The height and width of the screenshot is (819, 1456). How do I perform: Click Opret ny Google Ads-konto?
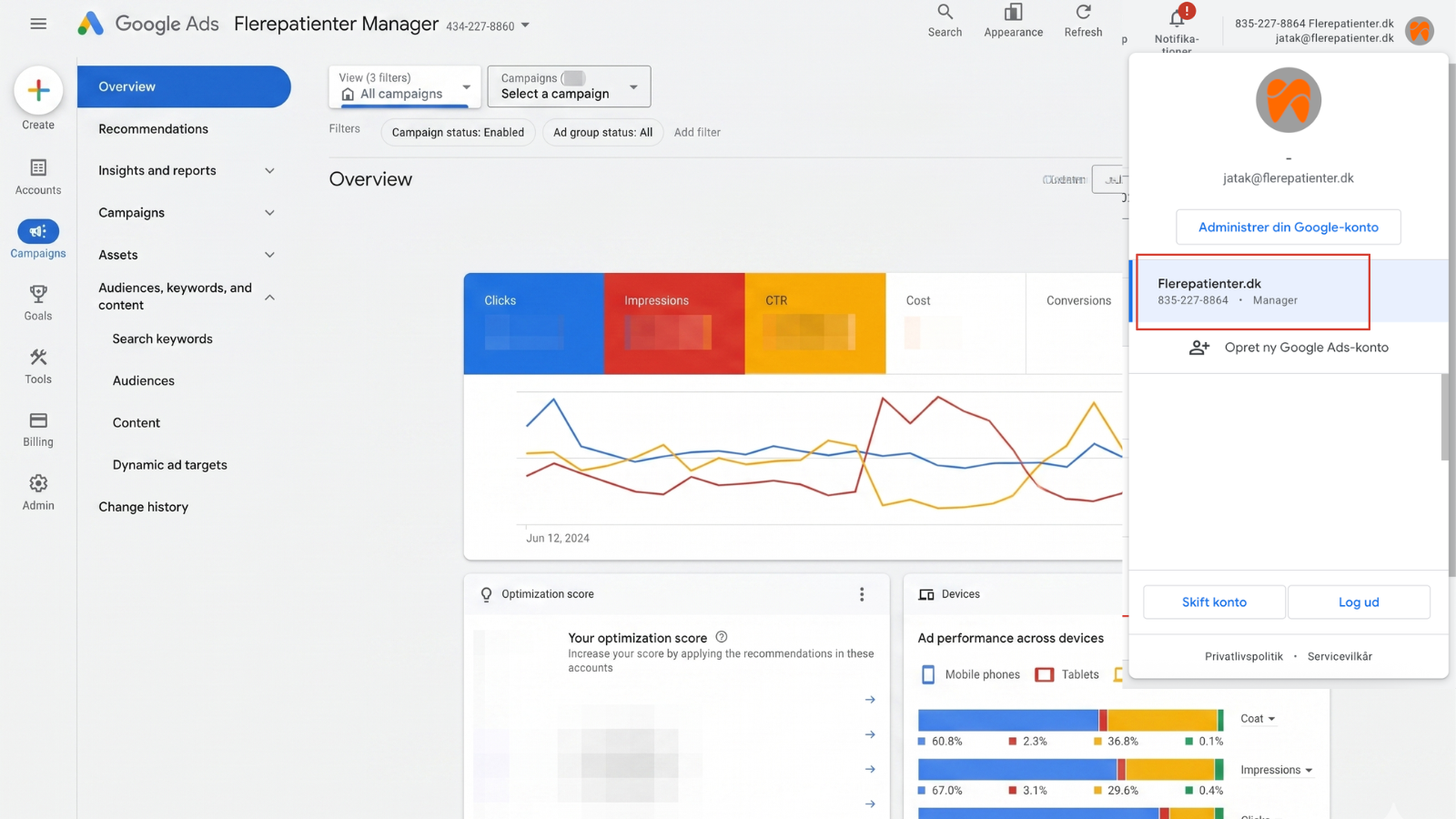(x=1289, y=348)
